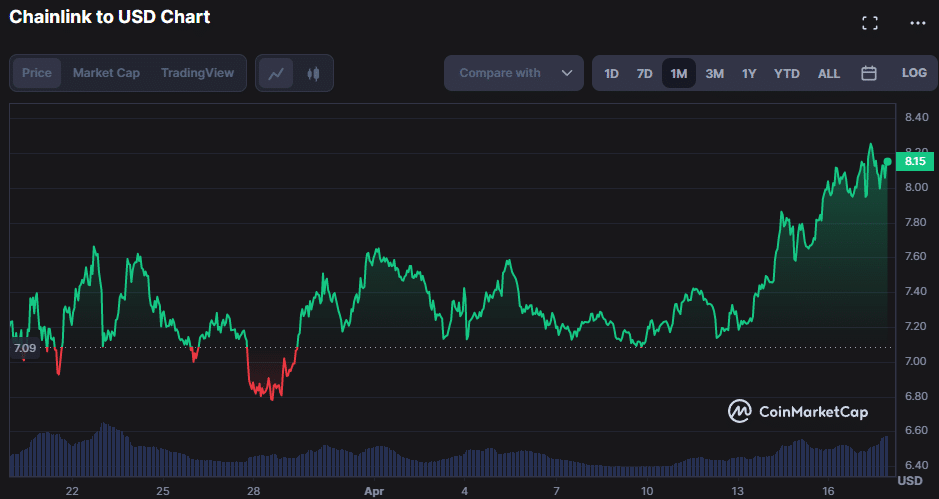
Task: Show the ALL time range
Action: tap(829, 74)
